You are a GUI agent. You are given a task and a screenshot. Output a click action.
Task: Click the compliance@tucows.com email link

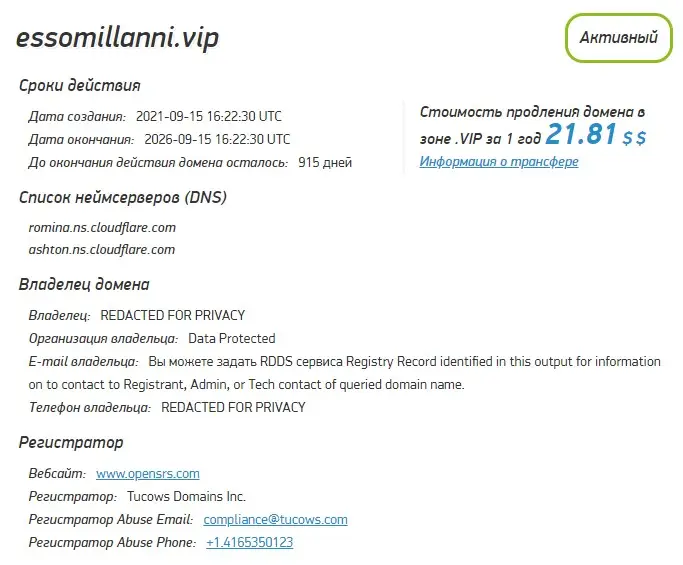(x=275, y=520)
